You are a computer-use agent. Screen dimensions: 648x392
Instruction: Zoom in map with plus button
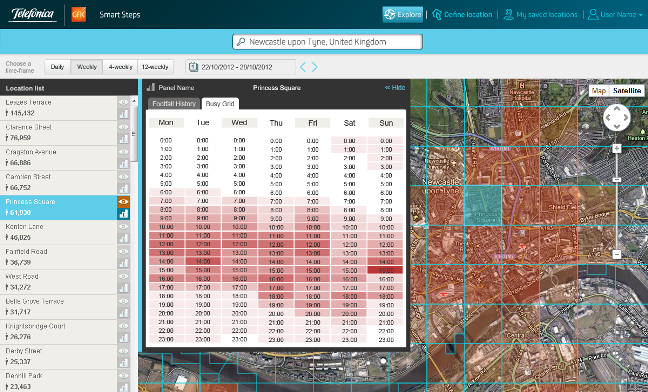pyautogui.click(x=617, y=149)
